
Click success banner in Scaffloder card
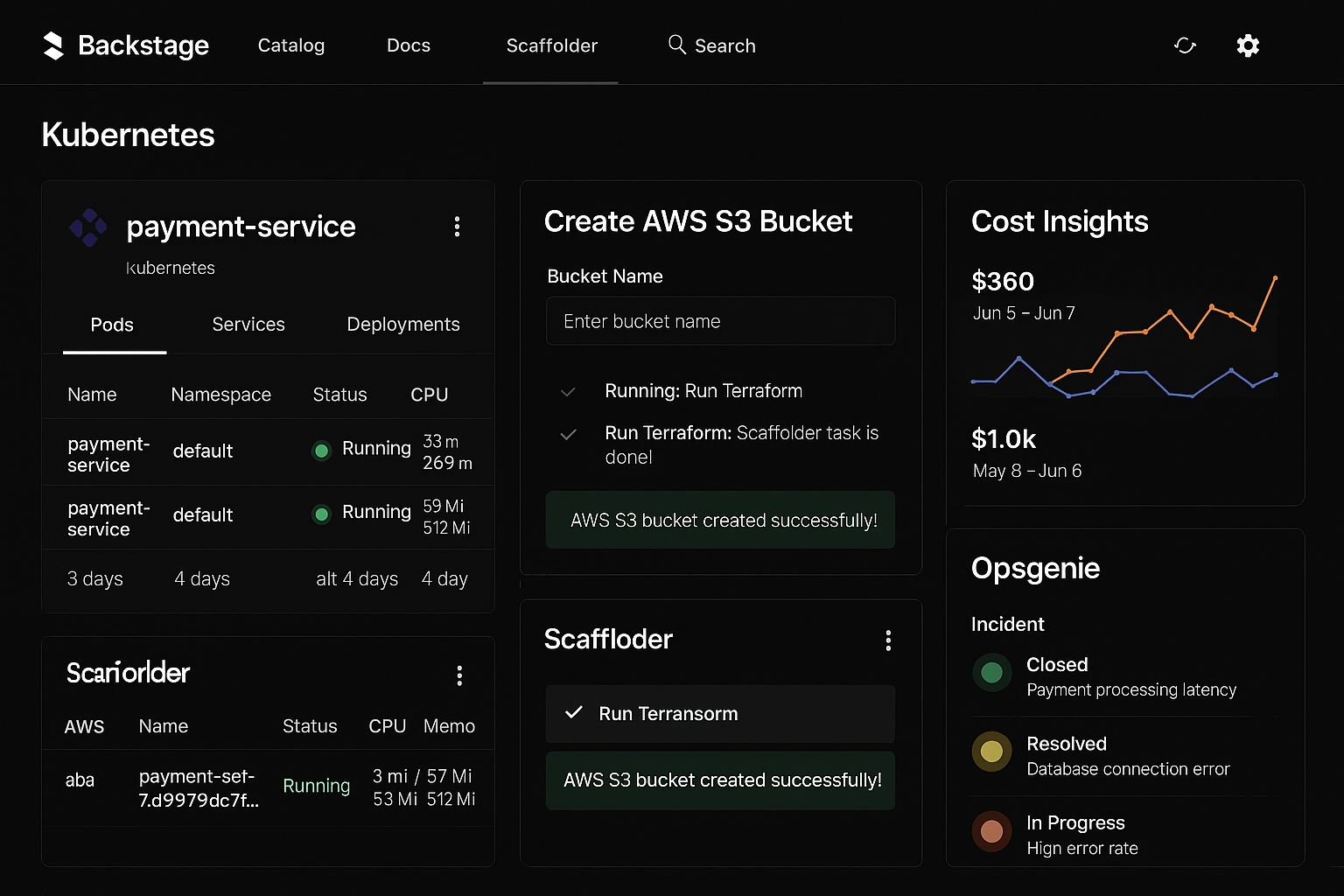(x=720, y=780)
